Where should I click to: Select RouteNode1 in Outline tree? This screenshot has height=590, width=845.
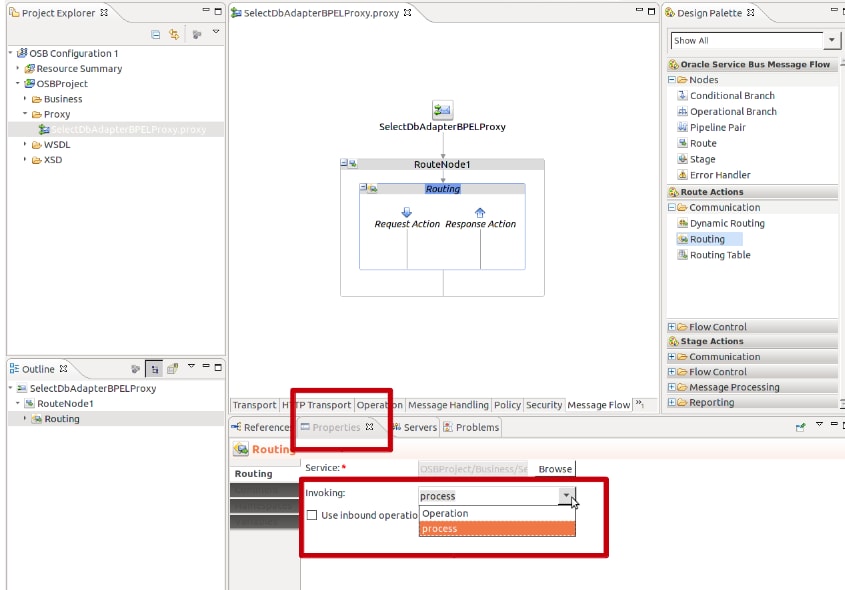[65, 404]
